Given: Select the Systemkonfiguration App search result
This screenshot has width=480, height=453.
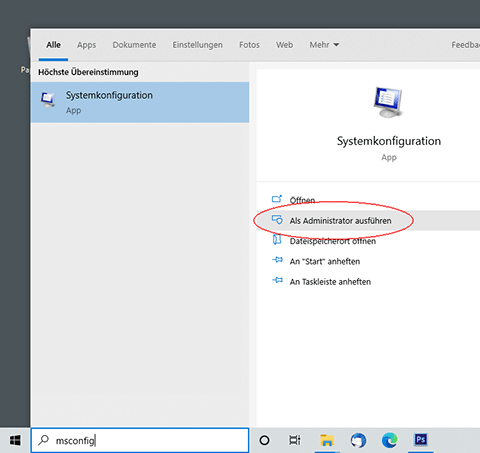Looking at the screenshot, I should tap(140, 102).
